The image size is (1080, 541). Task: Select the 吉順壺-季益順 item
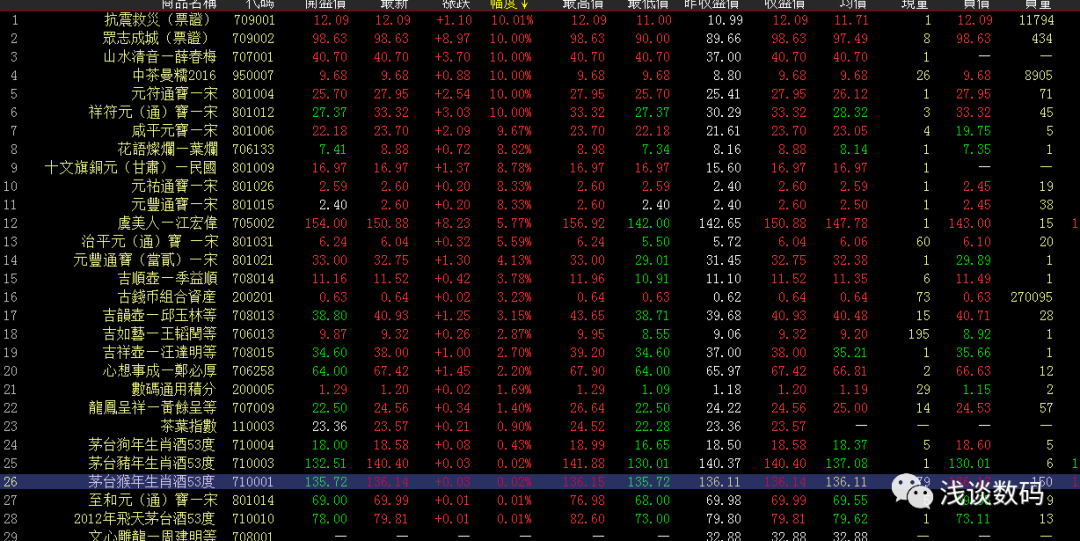pyautogui.click(x=167, y=278)
